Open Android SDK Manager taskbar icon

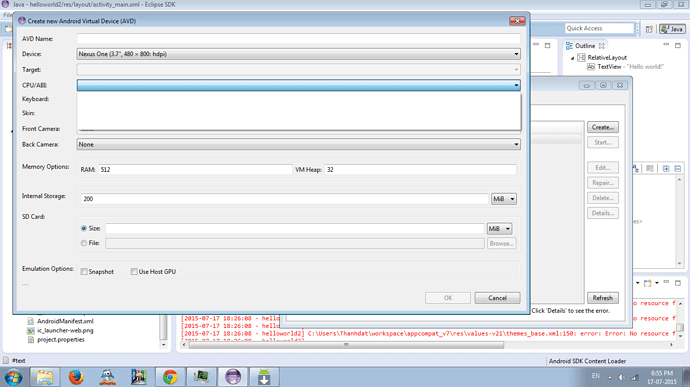(264, 377)
